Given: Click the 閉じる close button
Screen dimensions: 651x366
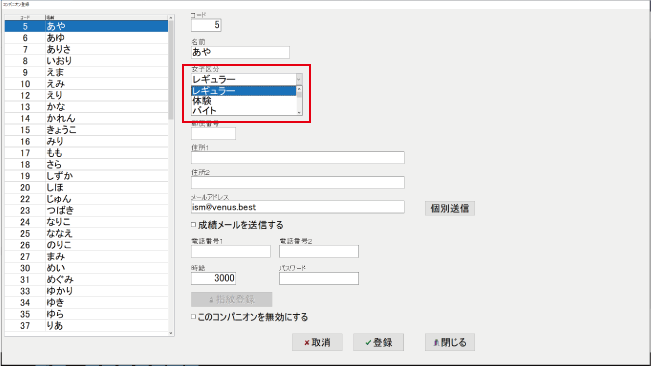Looking at the screenshot, I should [450, 342].
